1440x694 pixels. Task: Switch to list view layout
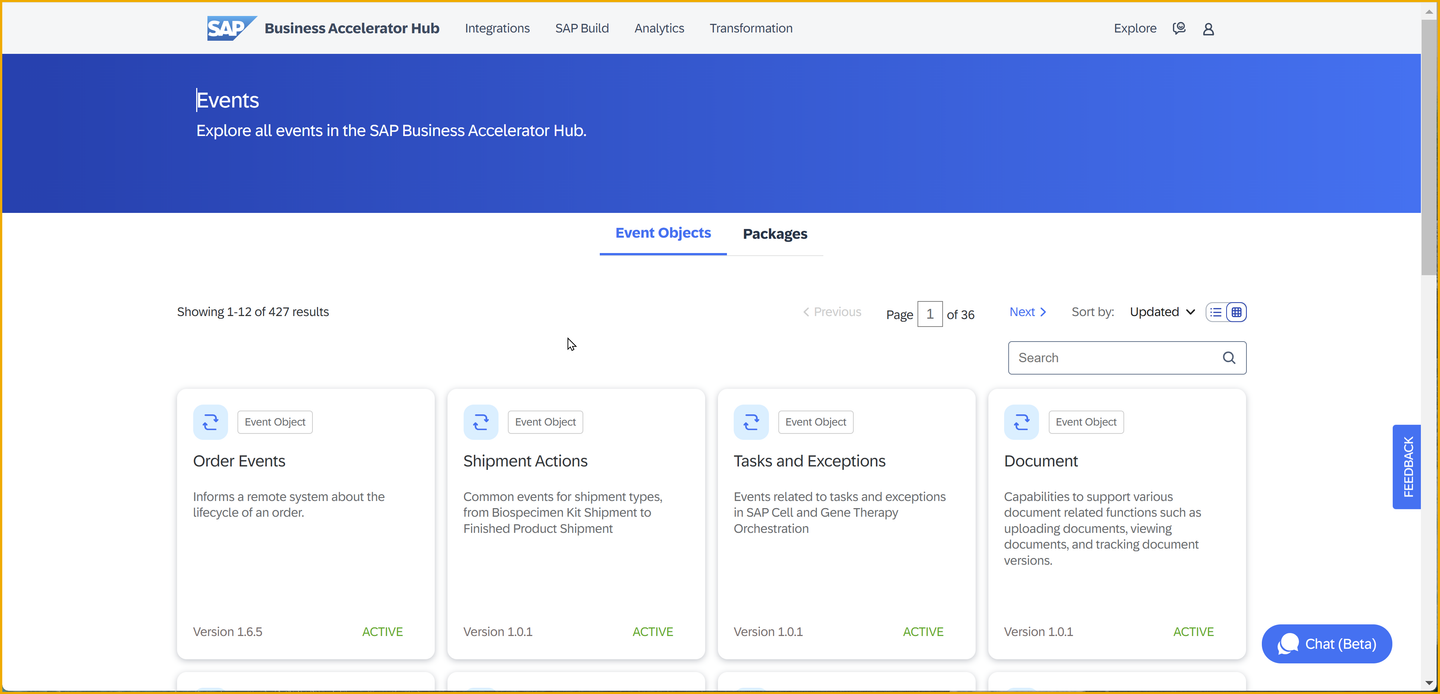1216,312
